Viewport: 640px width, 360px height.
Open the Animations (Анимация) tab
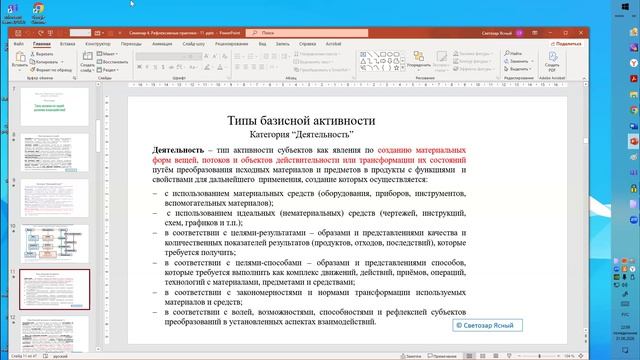tap(162, 44)
